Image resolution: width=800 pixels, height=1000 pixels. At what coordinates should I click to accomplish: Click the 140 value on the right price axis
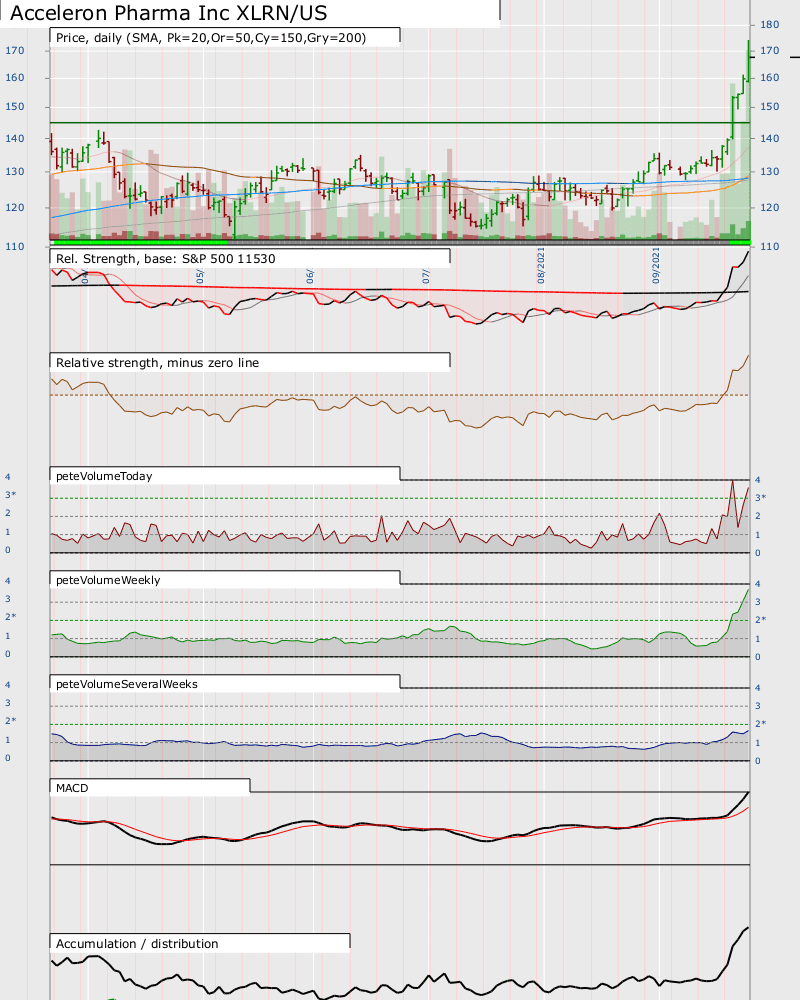click(769, 138)
